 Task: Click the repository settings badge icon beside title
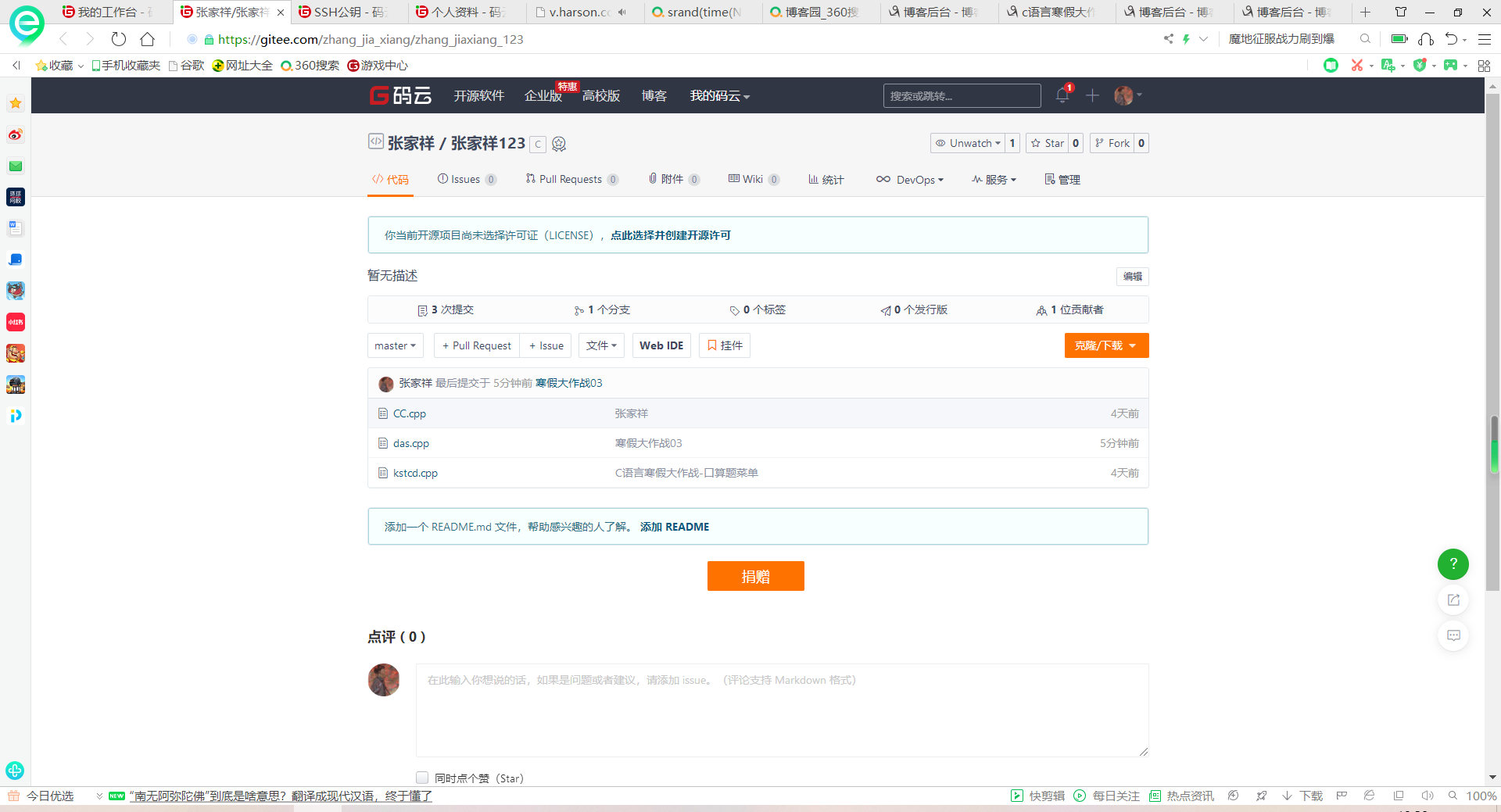(x=558, y=144)
